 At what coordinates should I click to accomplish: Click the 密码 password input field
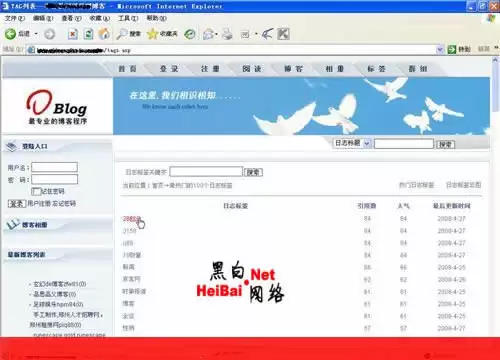pyautogui.click(x=54, y=179)
